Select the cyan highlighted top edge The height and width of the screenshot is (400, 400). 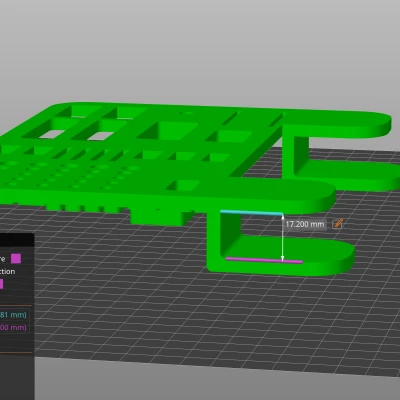pyautogui.click(x=251, y=213)
